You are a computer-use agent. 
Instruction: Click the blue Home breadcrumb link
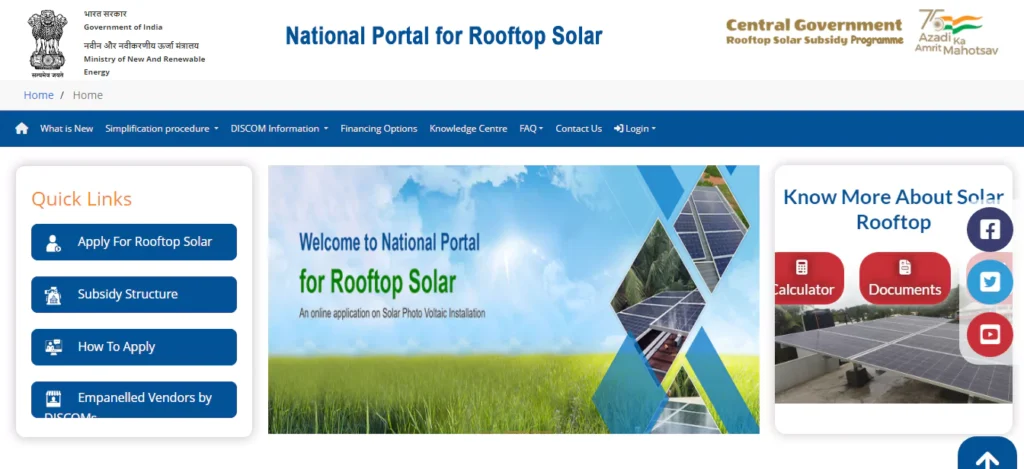pos(39,95)
